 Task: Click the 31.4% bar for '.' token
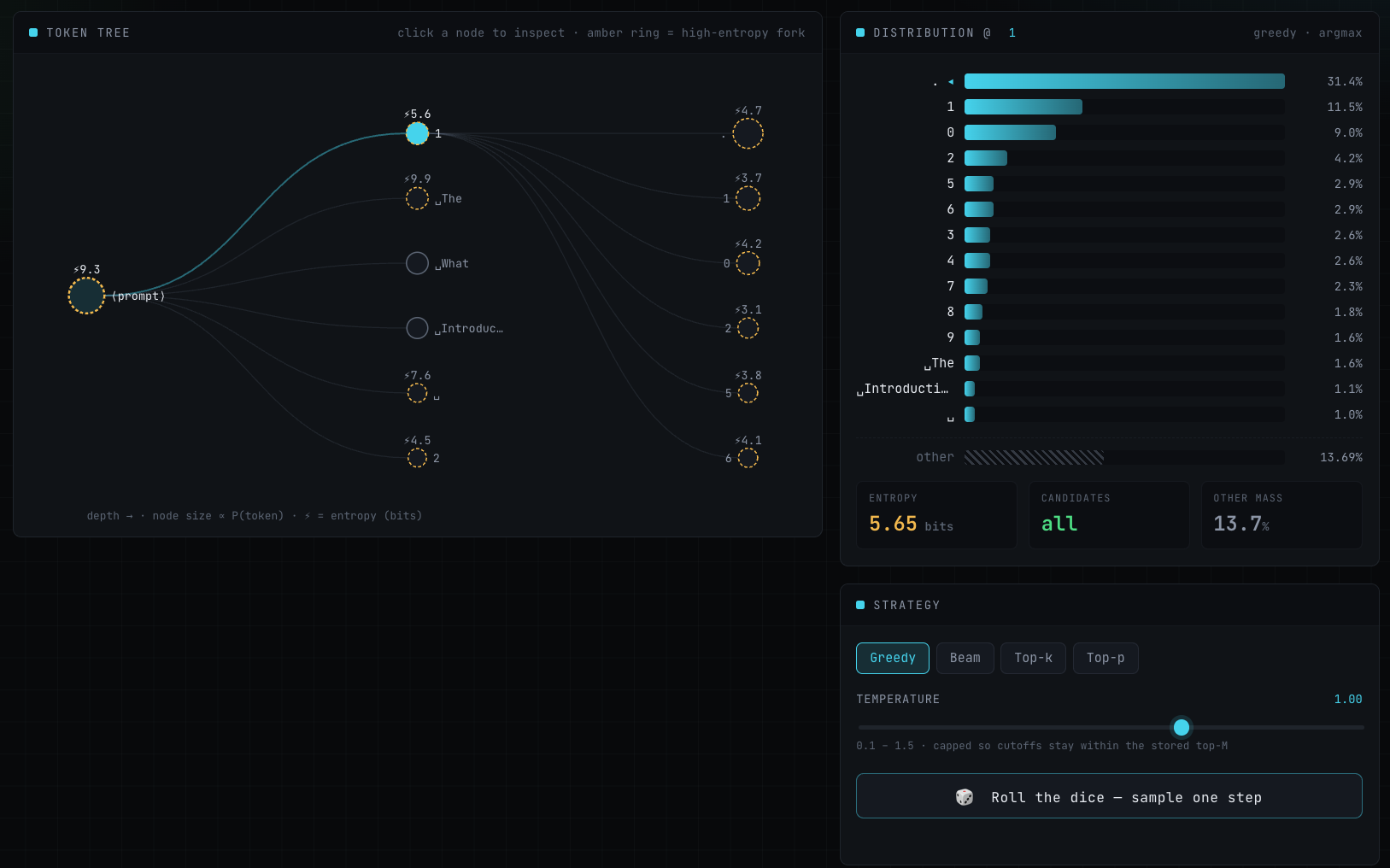tap(1124, 81)
